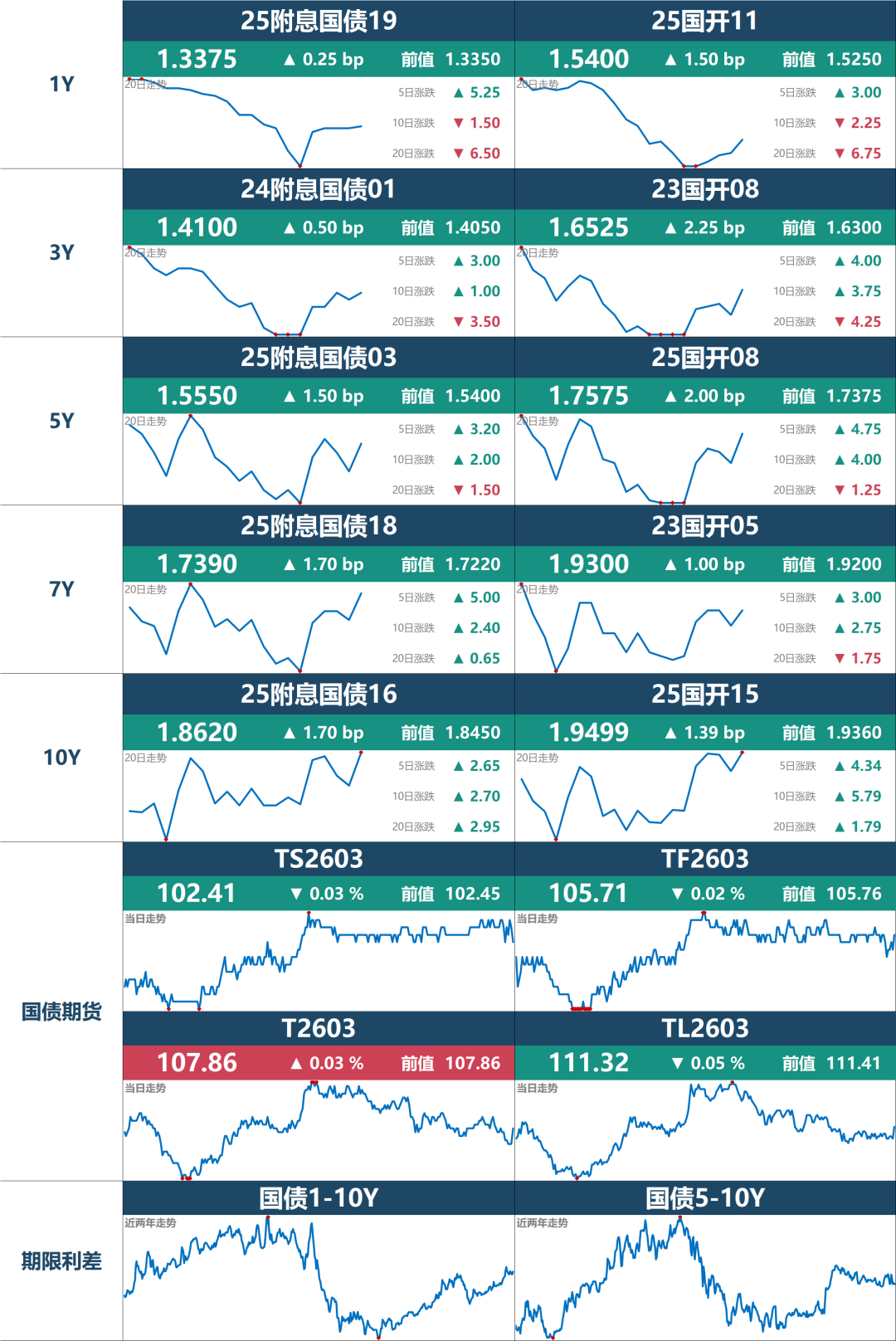This screenshot has width=896, height=1341.
Task: Open the 23国开05 bond header
Action: (704, 526)
